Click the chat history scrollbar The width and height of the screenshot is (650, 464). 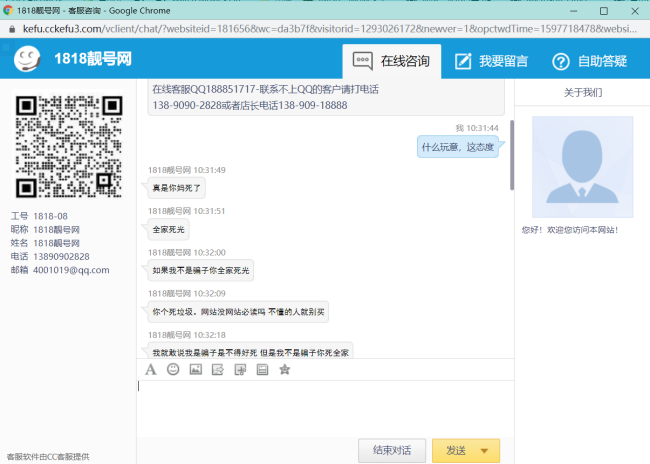click(x=512, y=155)
